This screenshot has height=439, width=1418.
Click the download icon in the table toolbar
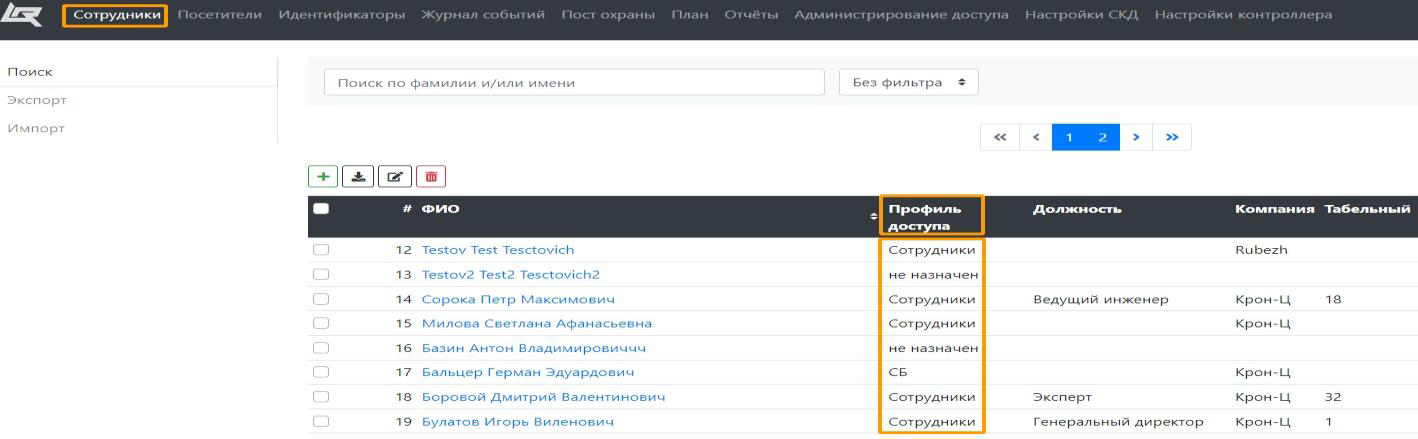coord(355,177)
